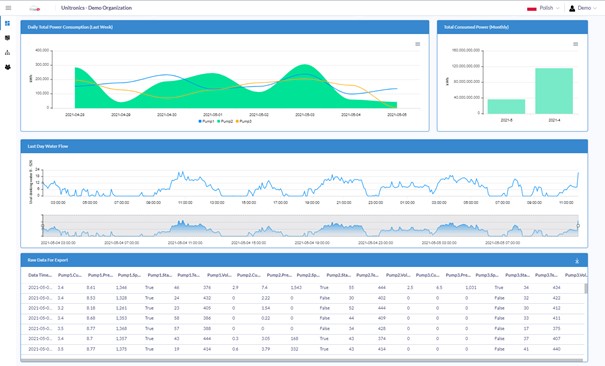Click Pump2.Sta... column header
605x366 pixels.
point(338,275)
